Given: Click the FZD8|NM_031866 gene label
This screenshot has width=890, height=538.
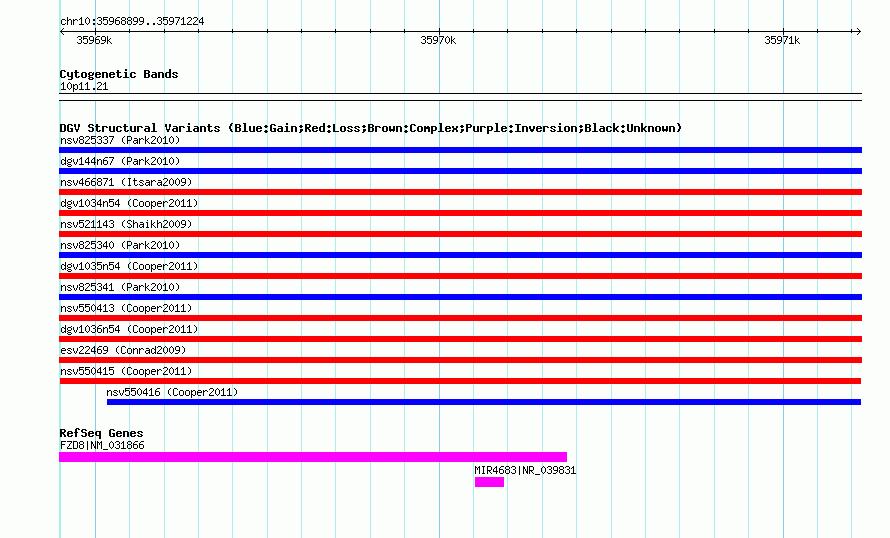Looking at the screenshot, I should coord(102,445).
